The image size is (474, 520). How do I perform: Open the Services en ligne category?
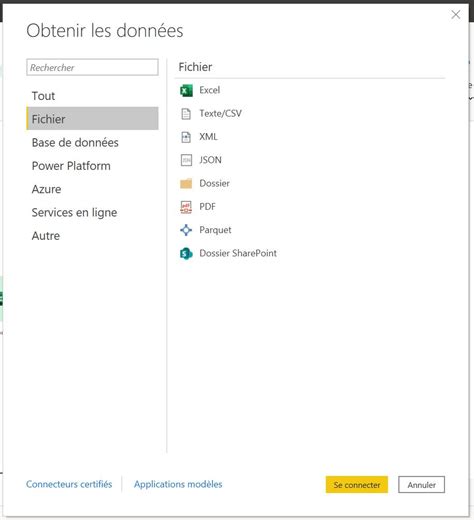click(x=92, y=212)
